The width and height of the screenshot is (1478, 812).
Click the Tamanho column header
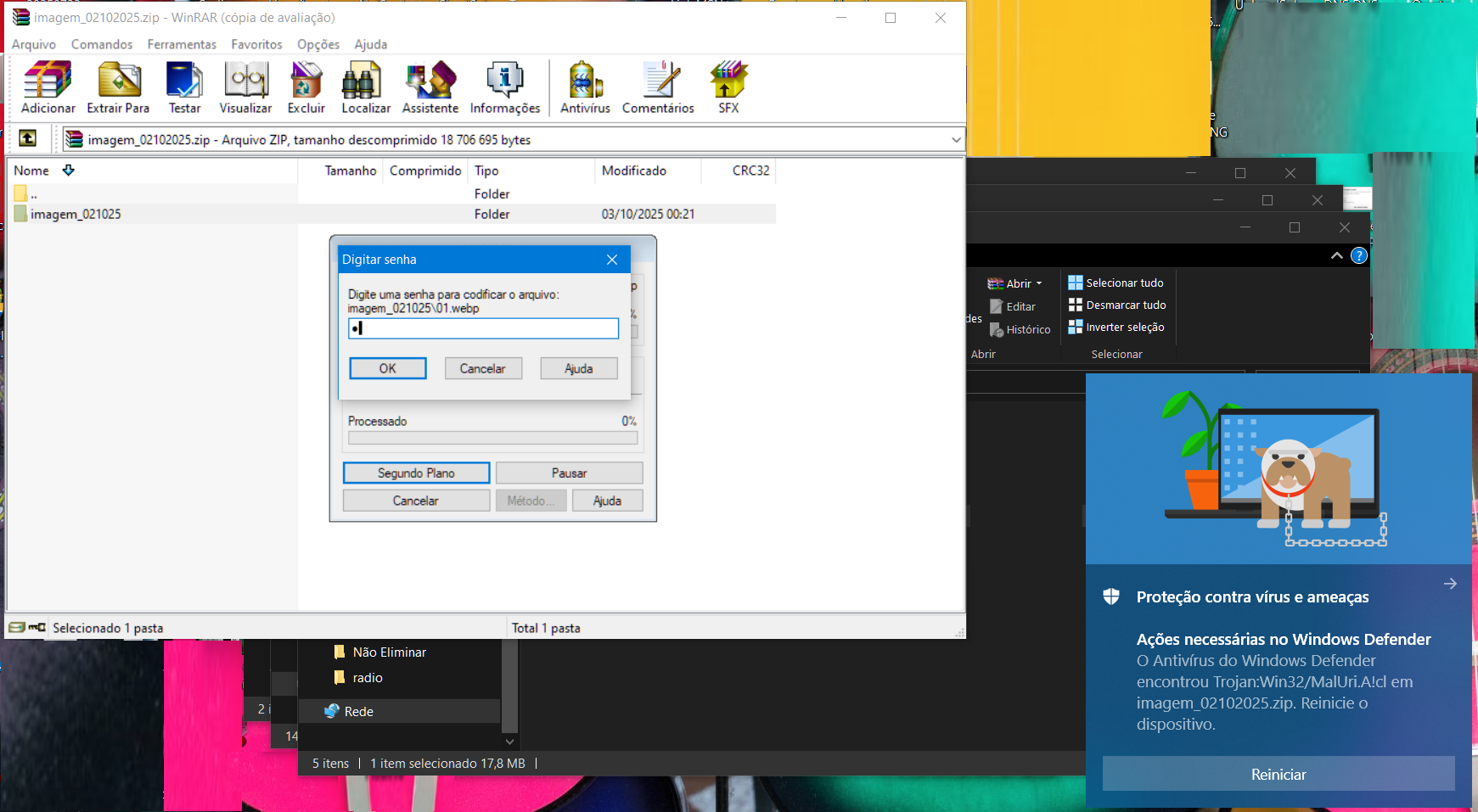(x=350, y=171)
